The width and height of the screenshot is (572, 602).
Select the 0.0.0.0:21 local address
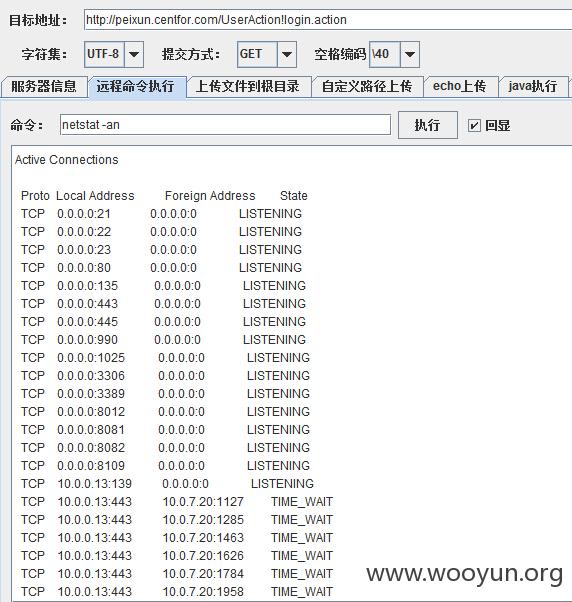click(84, 214)
